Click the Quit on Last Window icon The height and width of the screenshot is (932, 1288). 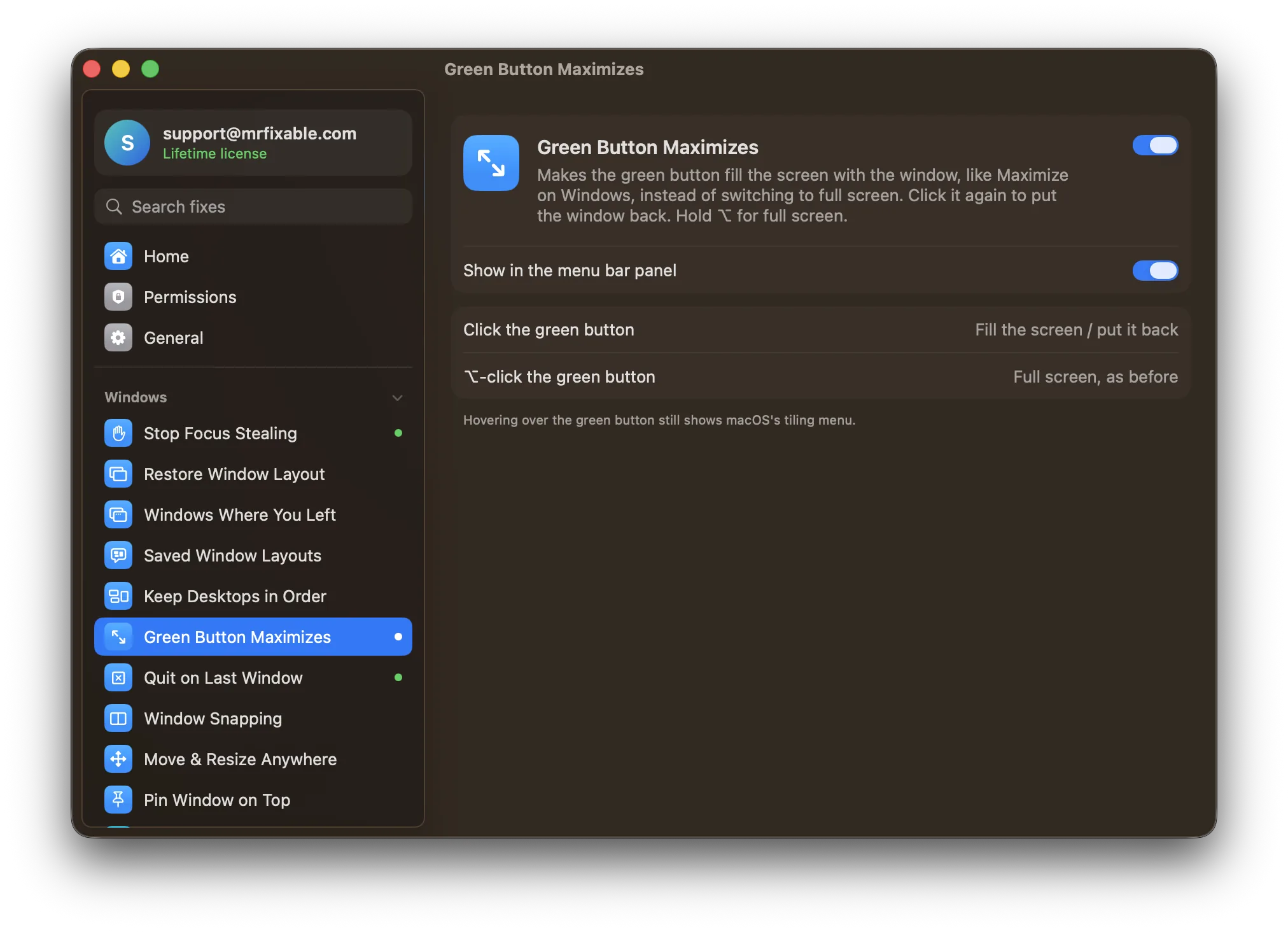pyautogui.click(x=118, y=677)
